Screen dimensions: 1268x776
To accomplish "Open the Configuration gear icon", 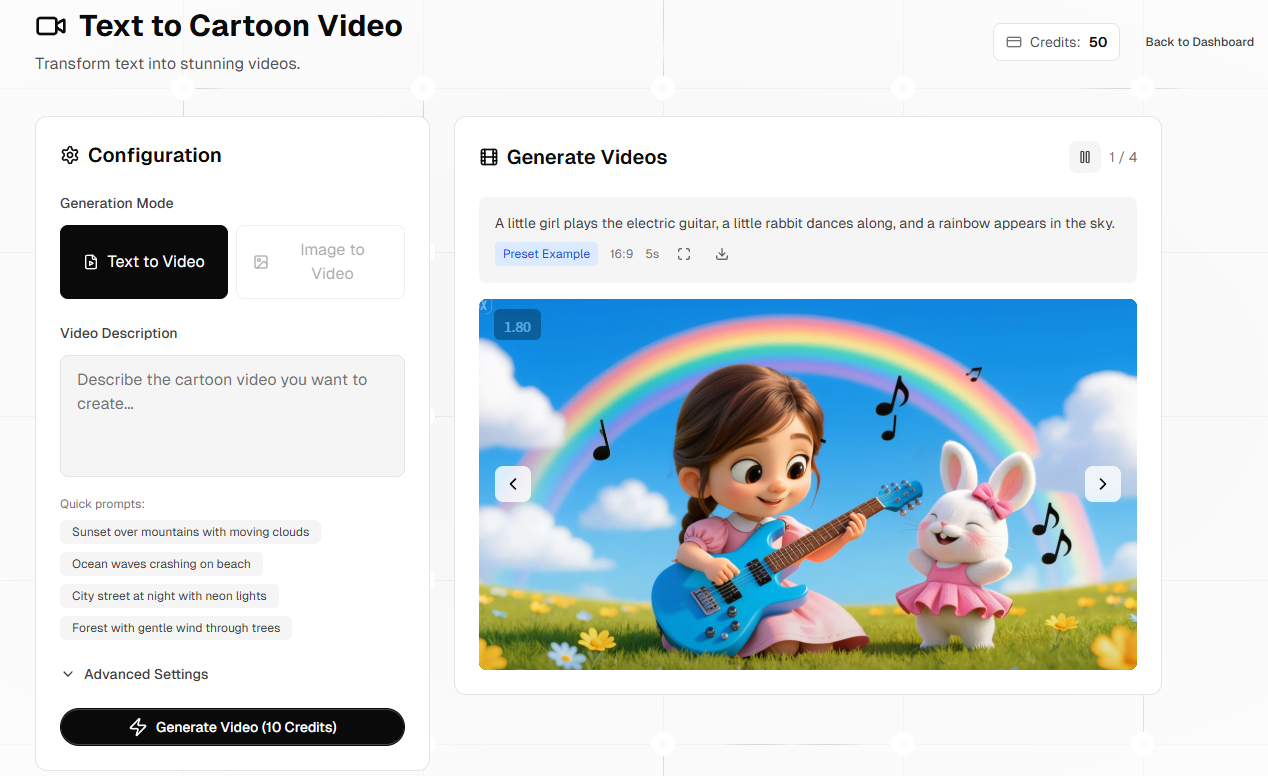I will [69, 155].
